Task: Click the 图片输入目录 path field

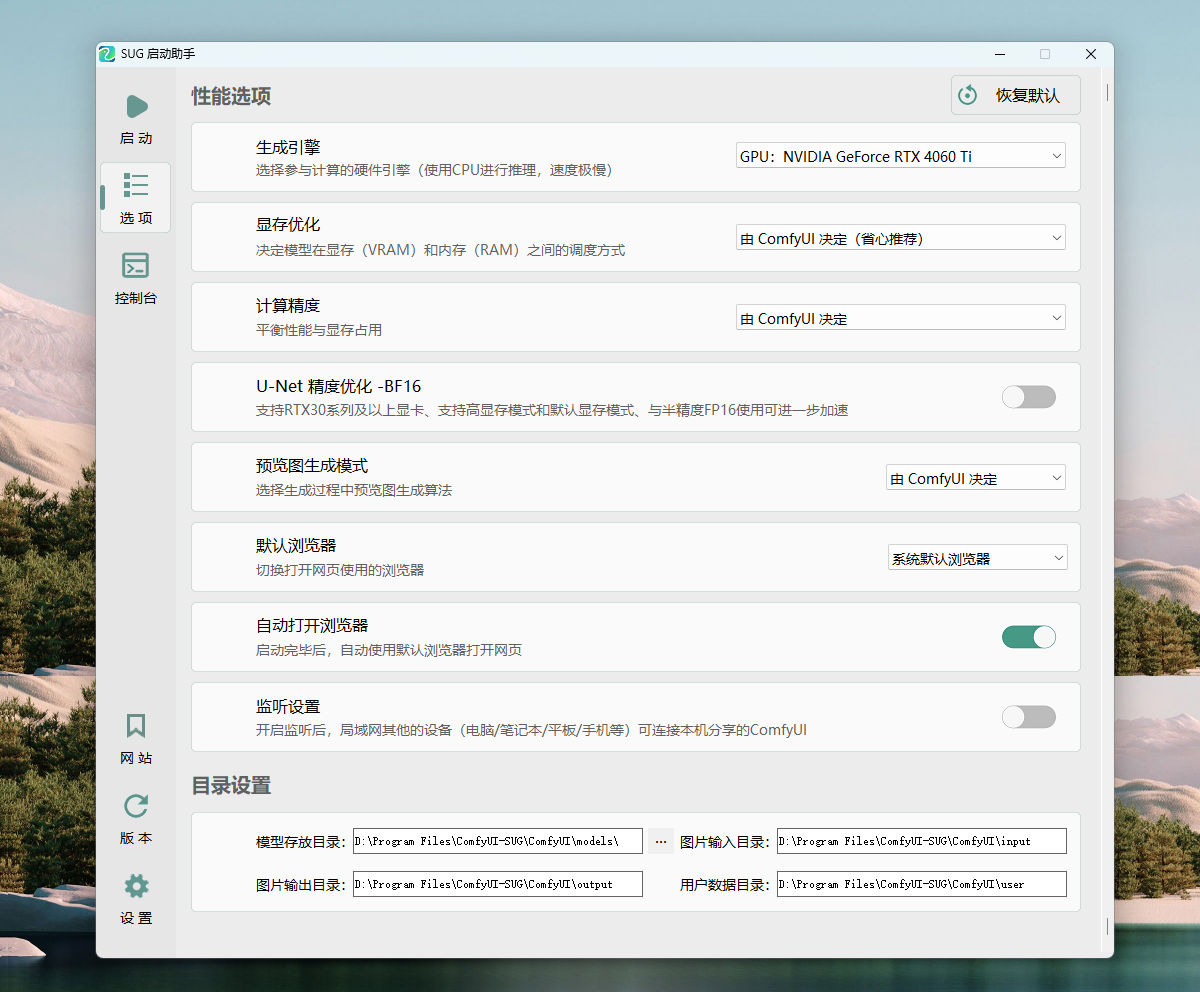Action: tap(921, 841)
